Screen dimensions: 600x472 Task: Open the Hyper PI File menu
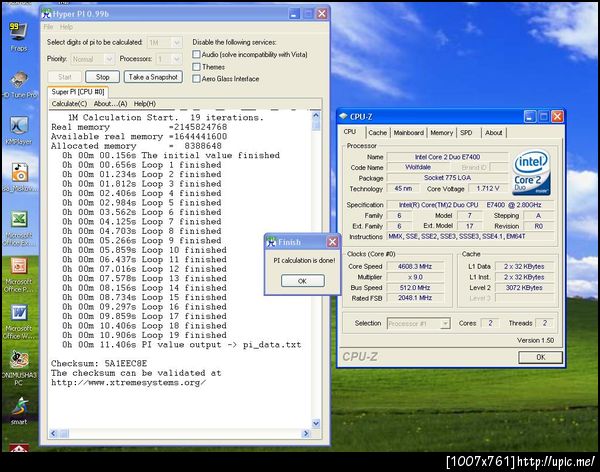point(48,27)
